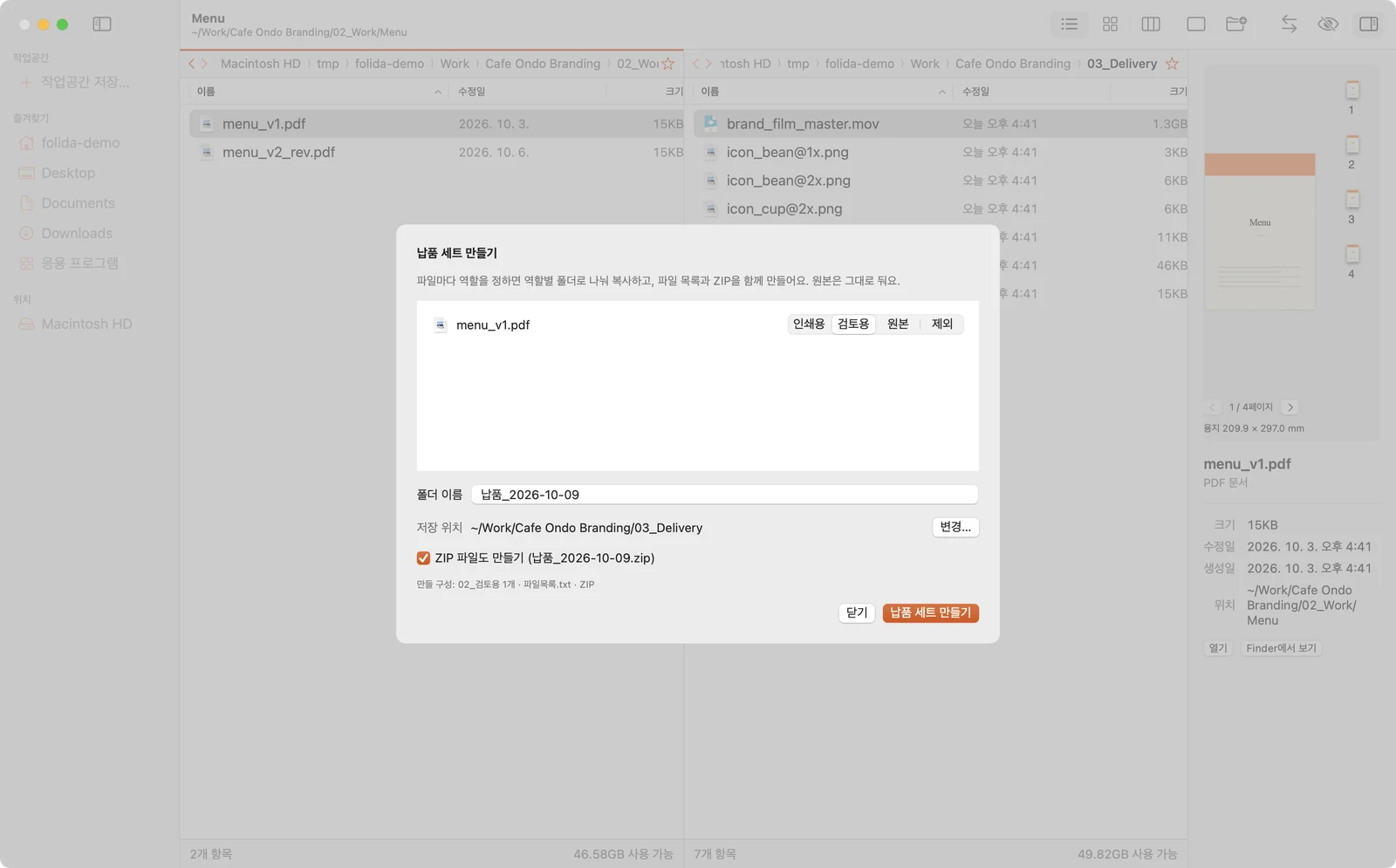Select Macintosh HD under locations
Viewport: 1396px width, 868px height.
[x=86, y=325]
